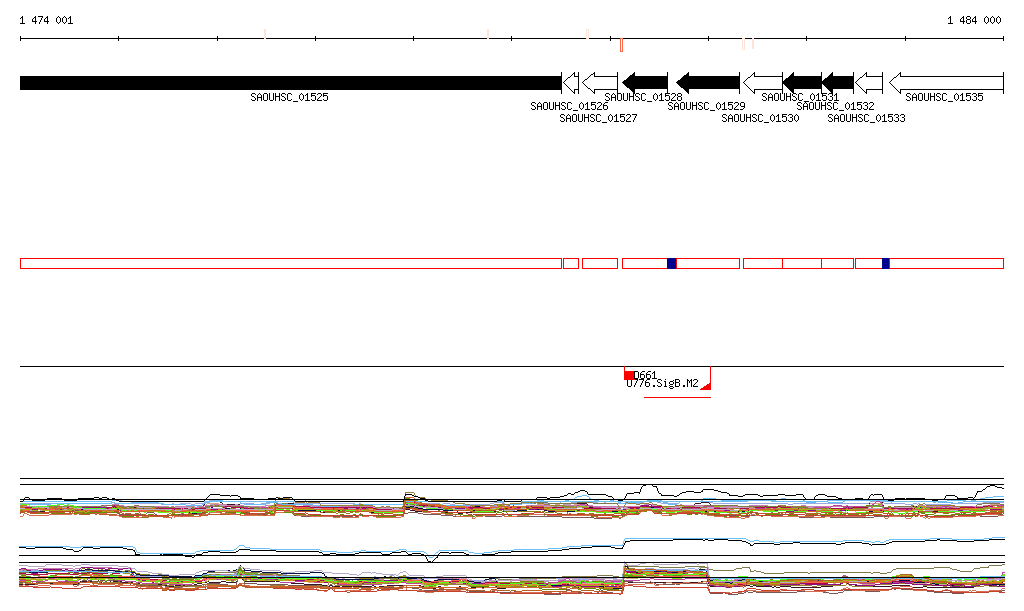Viewport: 1024px width, 611px height.
Task: Select the red D661 marker box
Action: (629, 375)
